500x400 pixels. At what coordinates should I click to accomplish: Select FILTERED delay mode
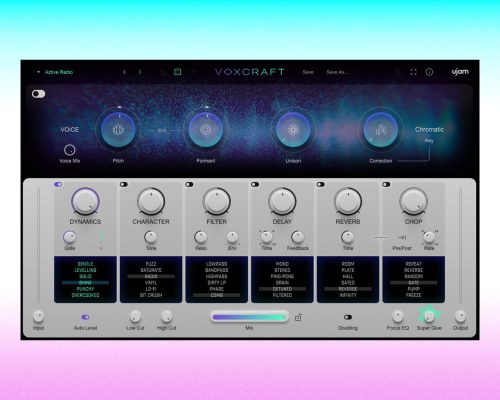point(282,295)
